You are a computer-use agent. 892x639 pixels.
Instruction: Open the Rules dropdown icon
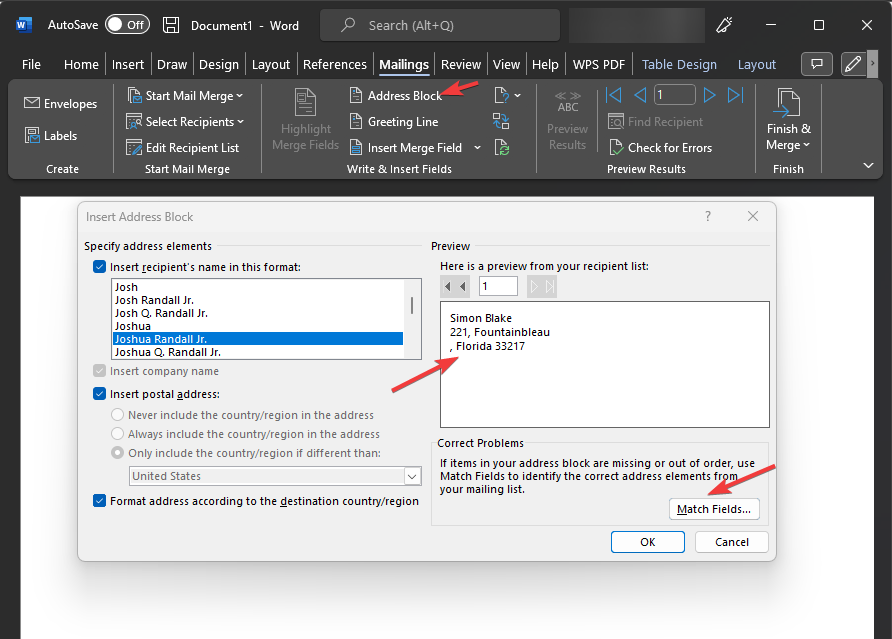point(507,96)
